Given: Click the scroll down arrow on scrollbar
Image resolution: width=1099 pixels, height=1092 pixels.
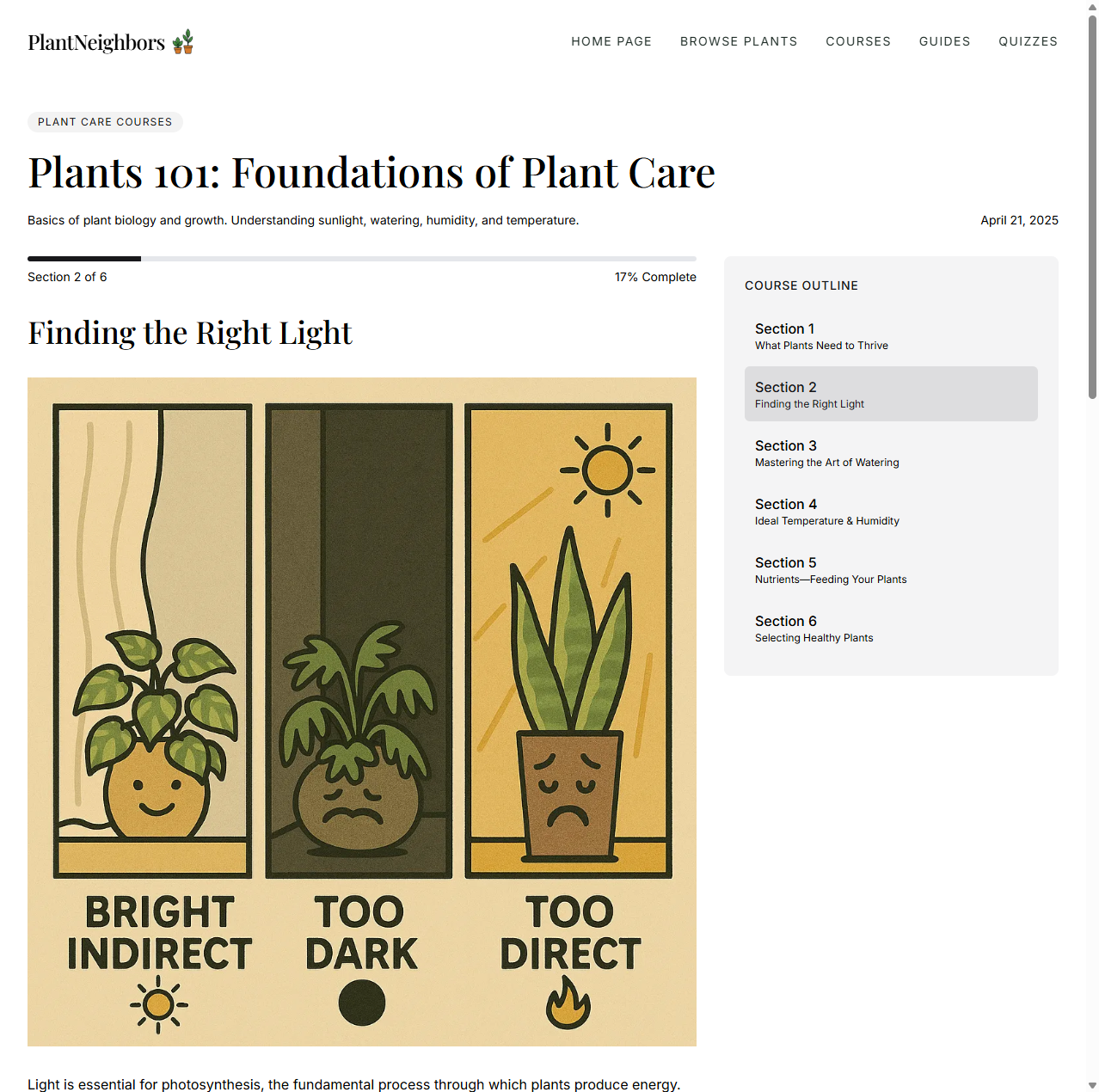Looking at the screenshot, I should pyautogui.click(x=1092, y=1085).
